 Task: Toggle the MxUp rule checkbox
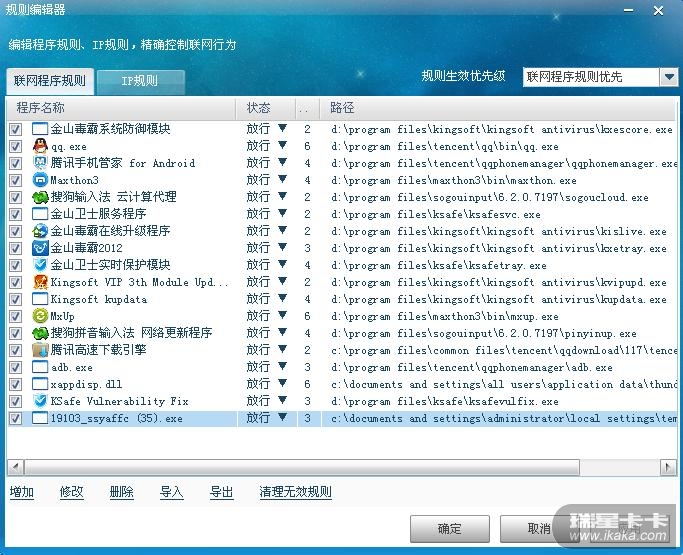click(16, 316)
